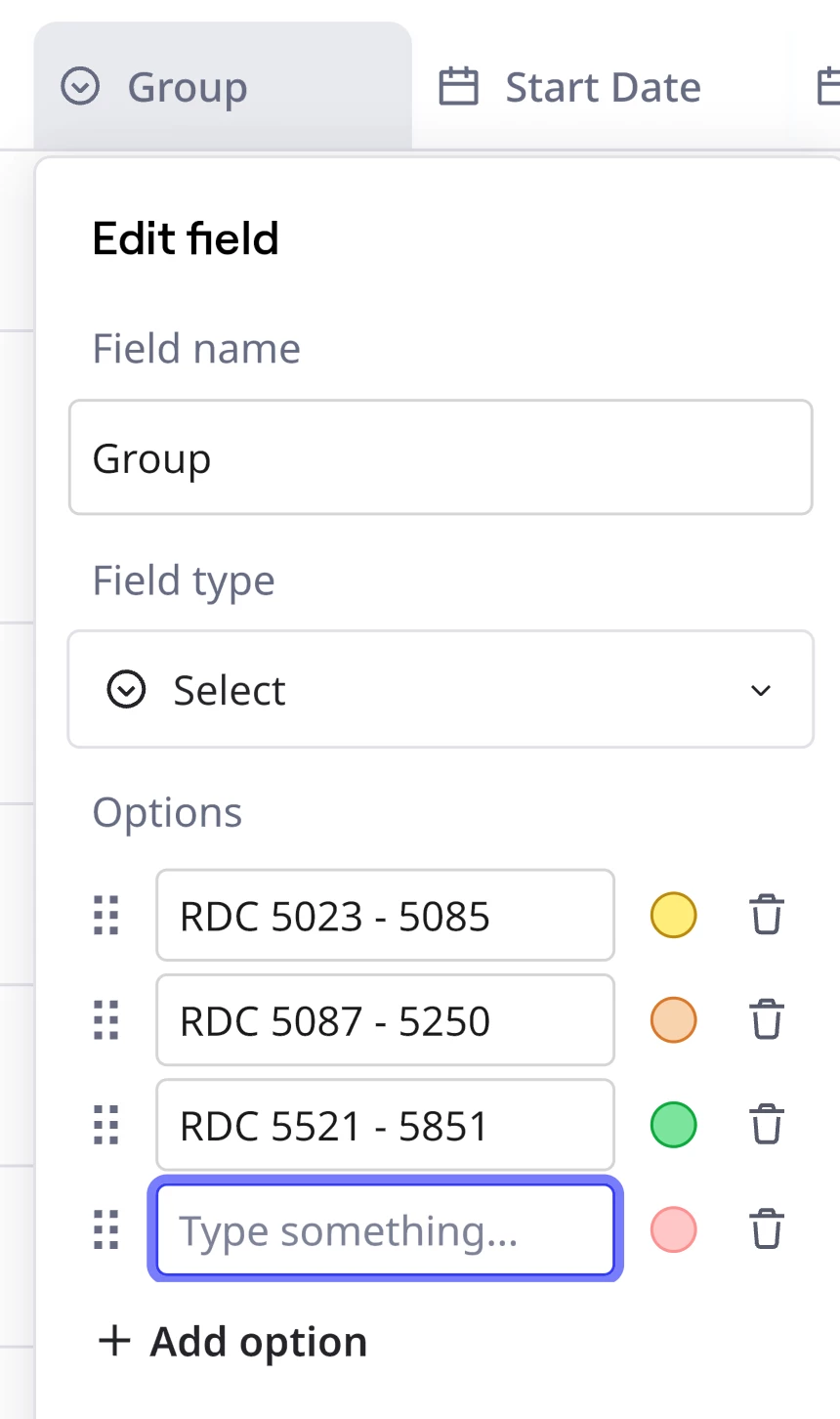Edit the RDC 5087 - 5250 option text
Image resolution: width=840 pixels, height=1419 pixels.
[385, 1020]
